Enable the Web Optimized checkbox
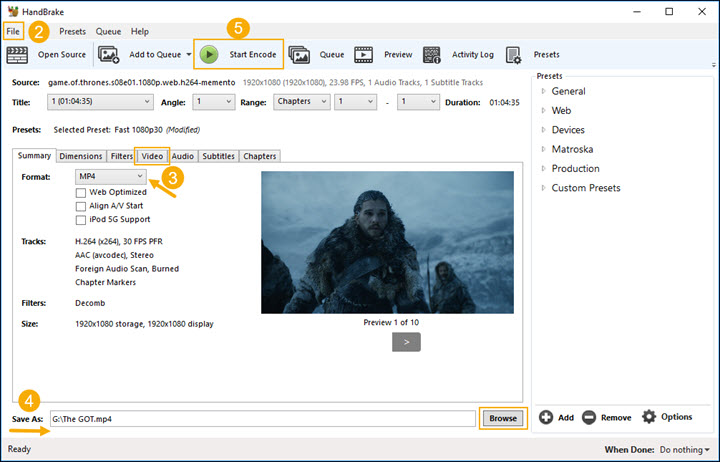720x462 pixels. point(81,192)
